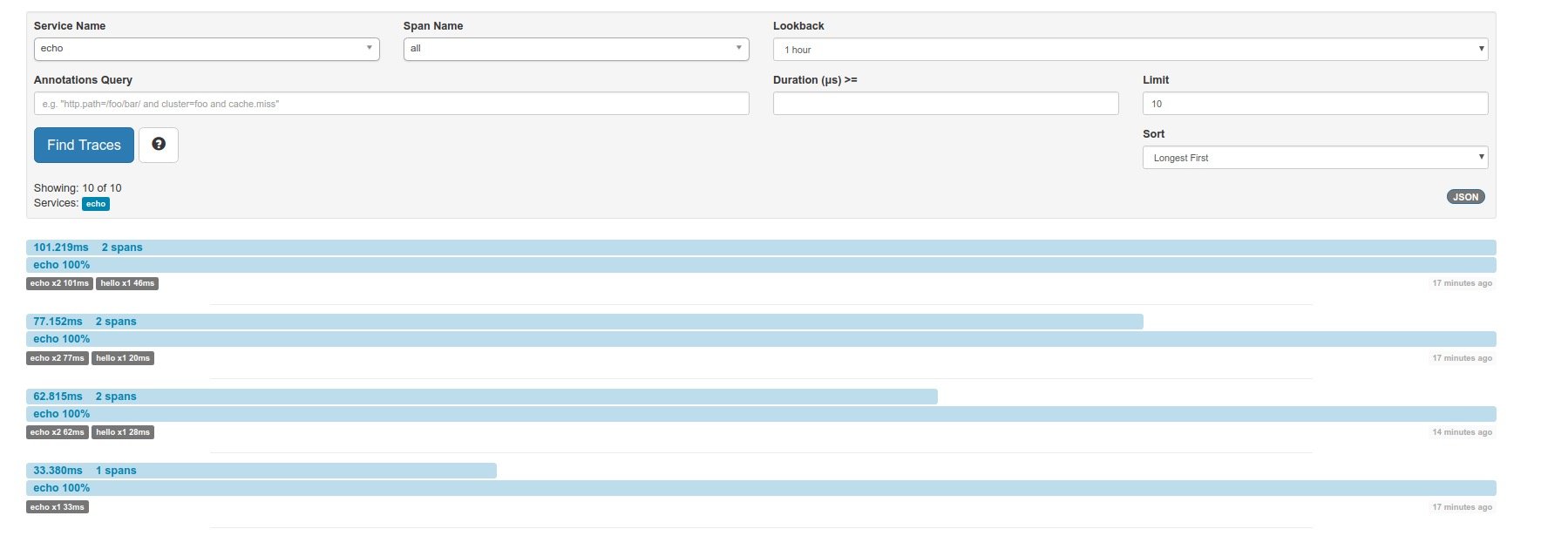Click the 'hello x1 28ms' service badge
This screenshot has height=536, width=1568.
tap(123, 432)
